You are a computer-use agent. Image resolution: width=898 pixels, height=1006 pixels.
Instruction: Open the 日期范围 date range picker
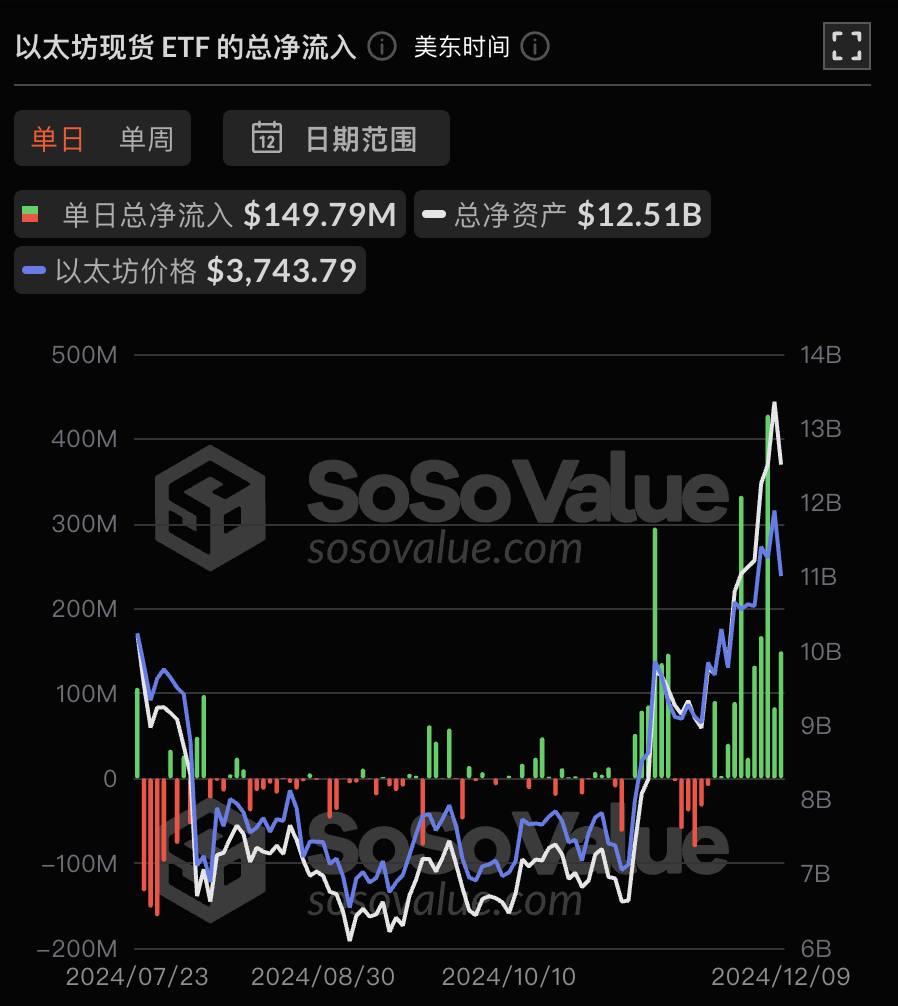point(336,138)
